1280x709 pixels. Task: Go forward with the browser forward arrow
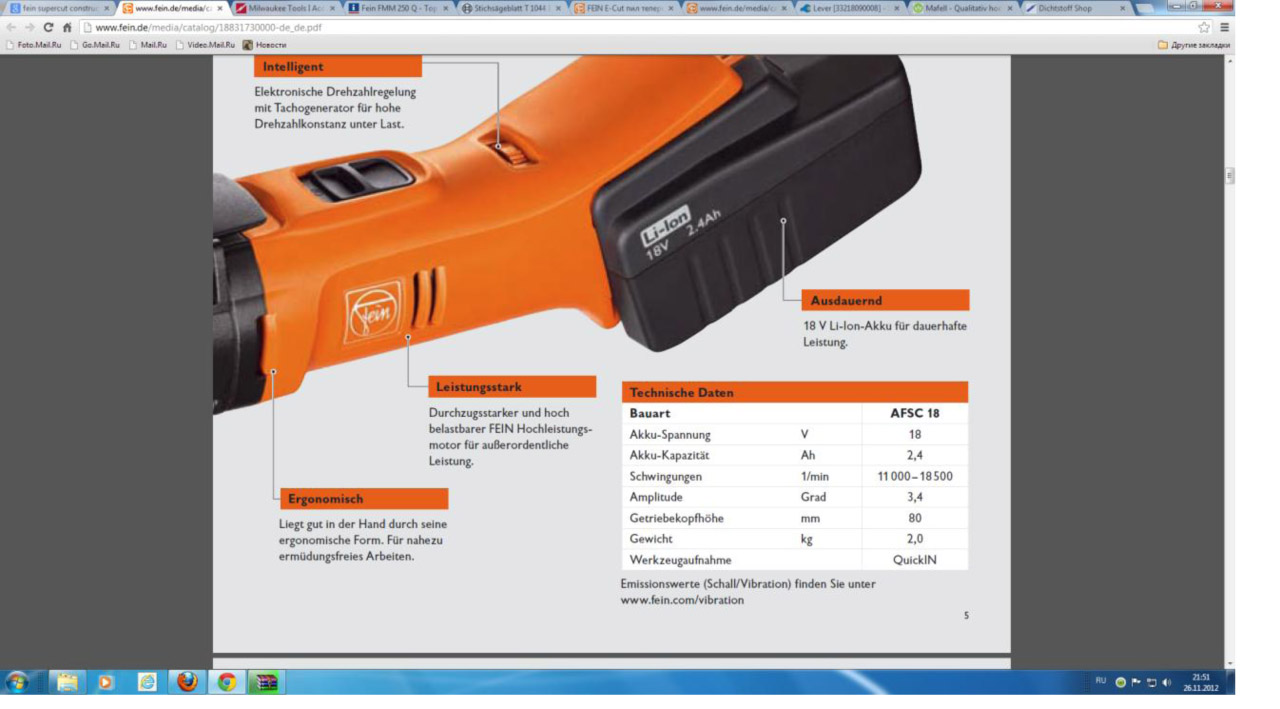coord(29,28)
